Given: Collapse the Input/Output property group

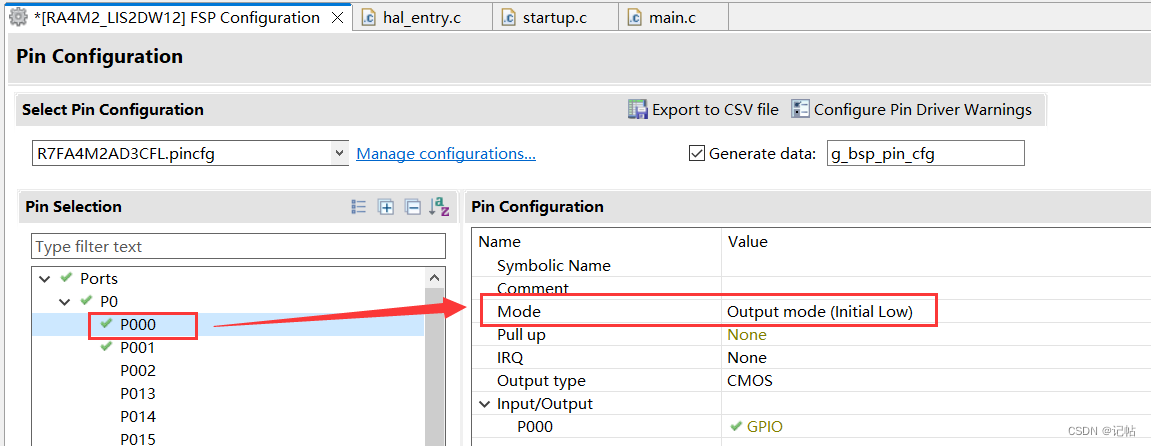Looking at the screenshot, I should [485, 404].
